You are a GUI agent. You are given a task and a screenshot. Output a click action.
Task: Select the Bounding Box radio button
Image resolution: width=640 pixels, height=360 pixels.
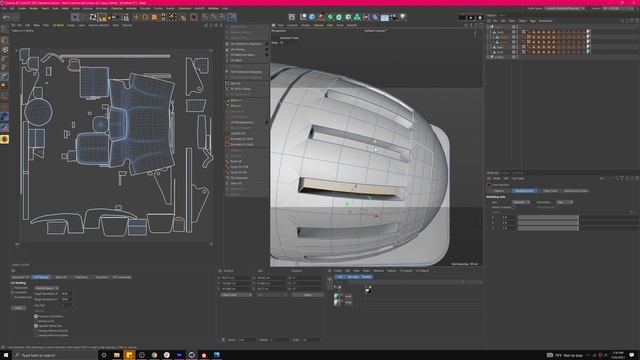click(x=13, y=298)
